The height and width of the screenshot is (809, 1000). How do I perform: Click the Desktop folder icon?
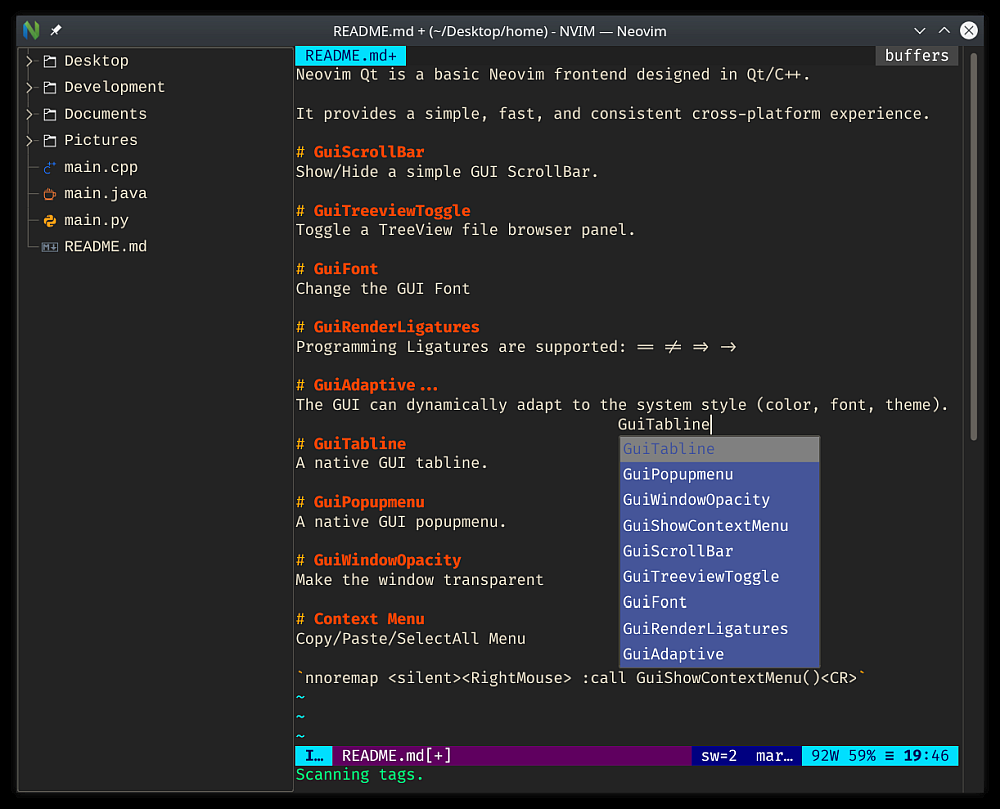50,61
